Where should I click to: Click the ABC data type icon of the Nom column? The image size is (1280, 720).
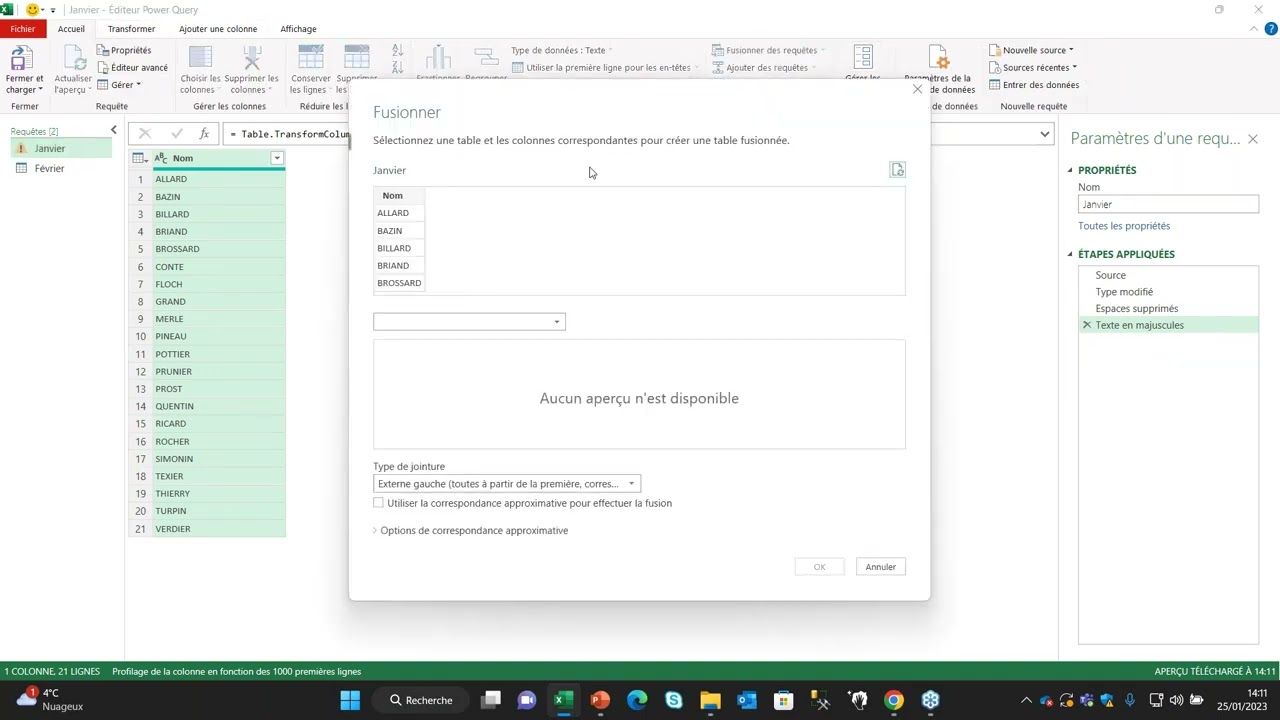pos(161,158)
